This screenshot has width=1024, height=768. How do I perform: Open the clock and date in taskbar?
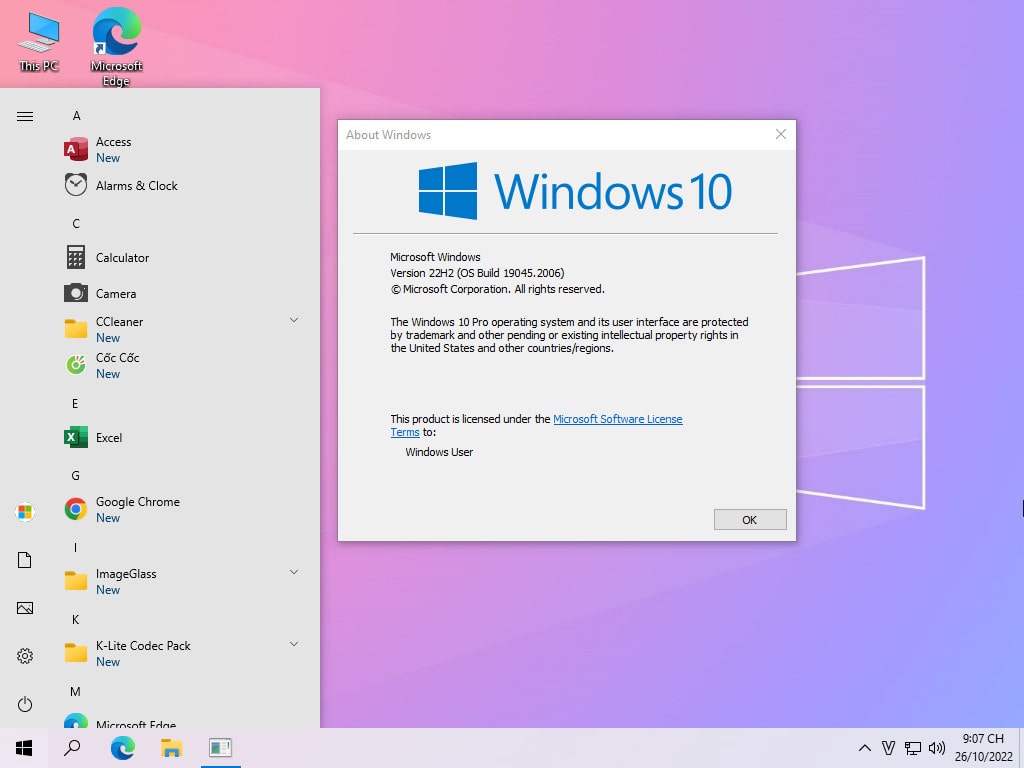coord(984,748)
